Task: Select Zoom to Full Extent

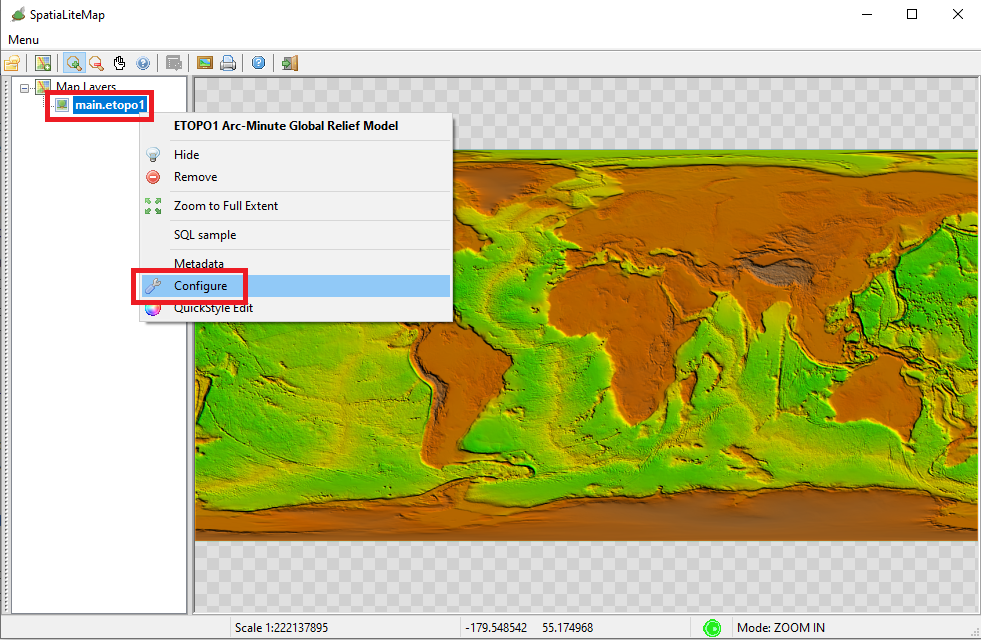Action: click(295, 206)
